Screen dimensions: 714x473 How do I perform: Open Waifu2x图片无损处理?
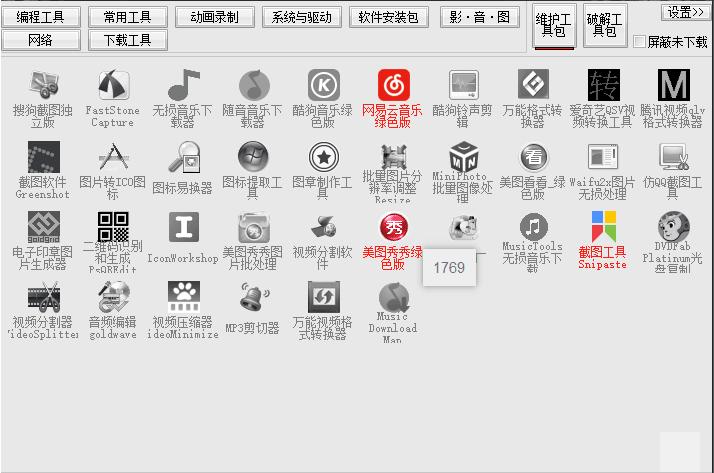click(604, 157)
